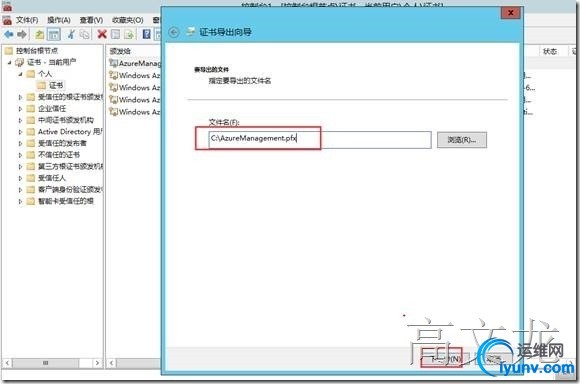Open the 收藏夹(O) menu
This screenshot has height=384, width=580.
click(x=128, y=20)
